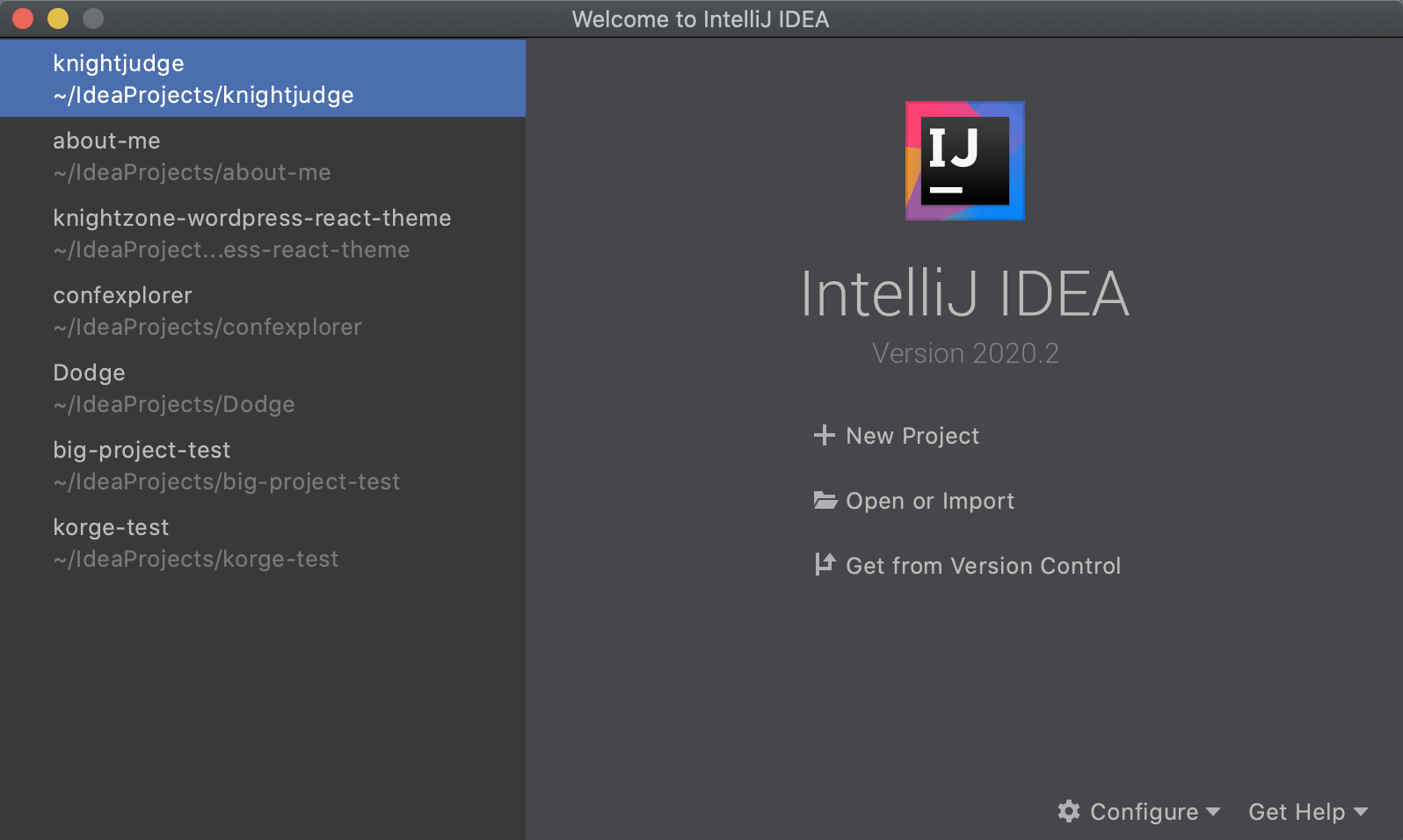Click the large IntelliJ IDEA heading

click(x=965, y=293)
